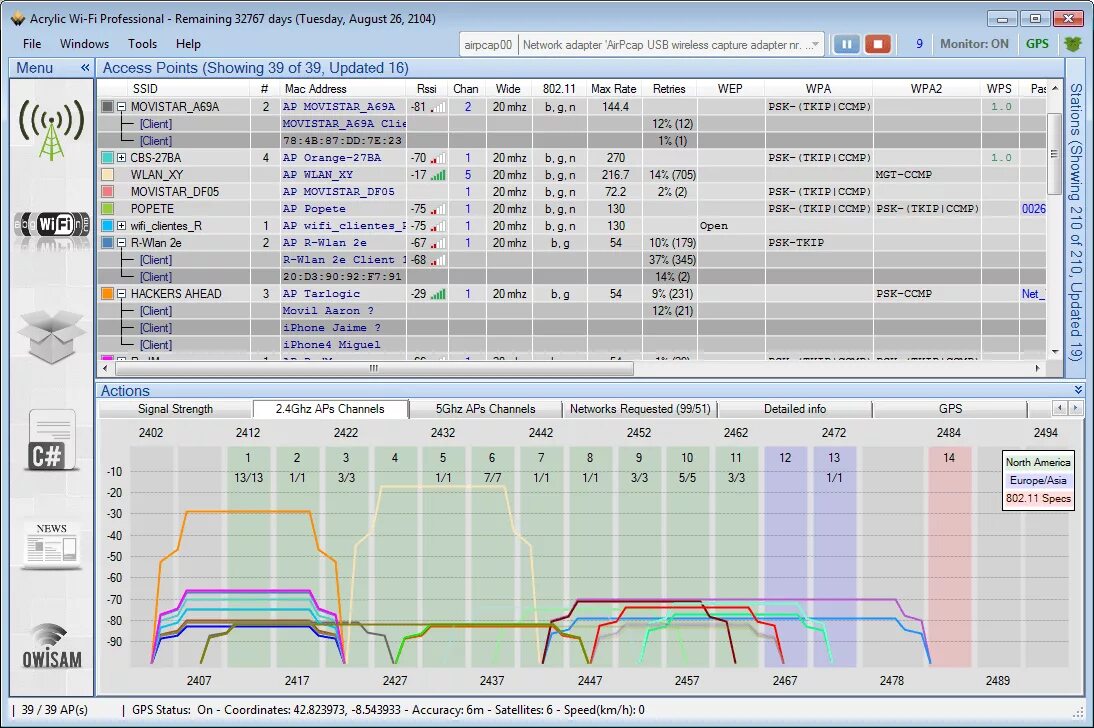Pause the capture with the pause button
This screenshot has width=1094, height=728.
[x=846, y=44]
